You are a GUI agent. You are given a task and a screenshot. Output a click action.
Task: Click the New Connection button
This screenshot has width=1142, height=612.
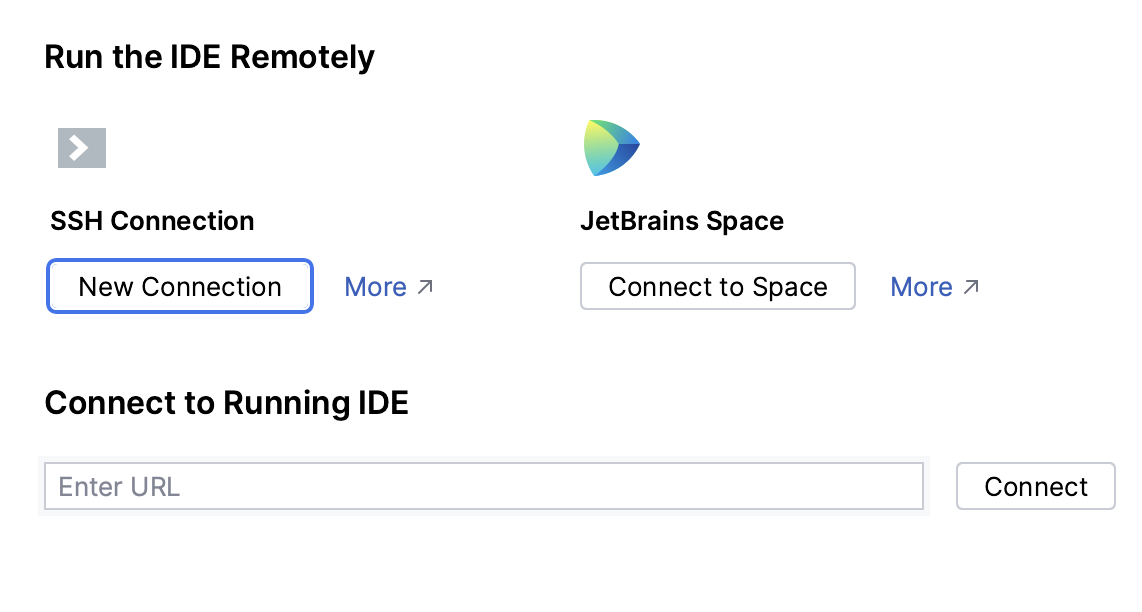coord(179,286)
